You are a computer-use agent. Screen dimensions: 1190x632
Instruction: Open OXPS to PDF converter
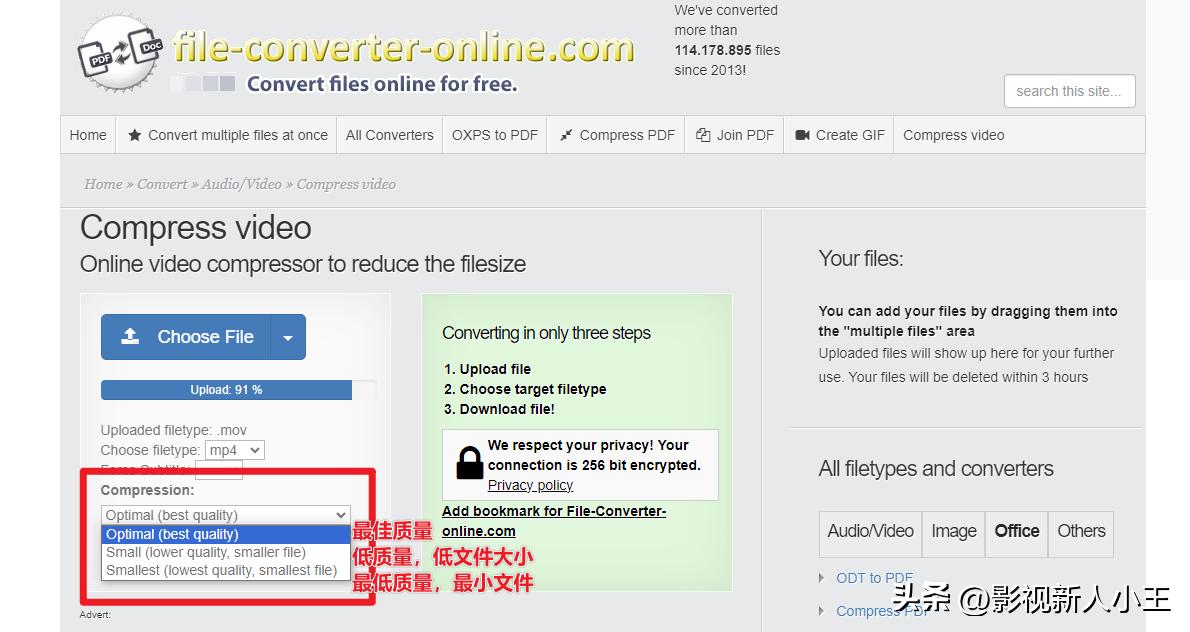click(x=495, y=135)
